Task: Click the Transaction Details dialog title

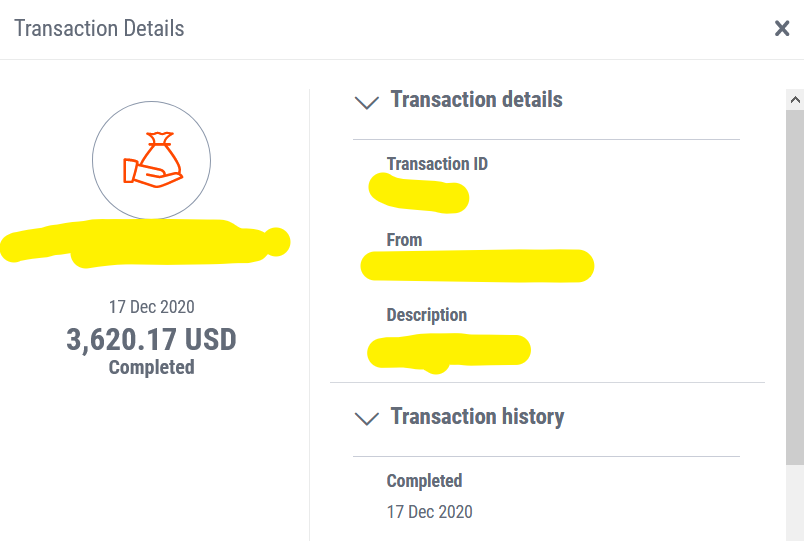Action: click(99, 29)
